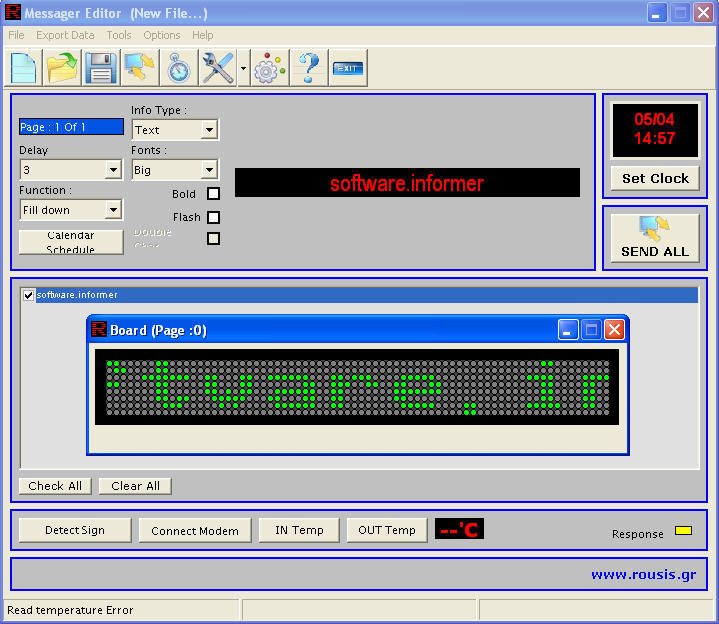Viewport: 719px width, 624px height.
Task: Open the wrench and screwdriver tools icon
Action: click(x=217, y=68)
